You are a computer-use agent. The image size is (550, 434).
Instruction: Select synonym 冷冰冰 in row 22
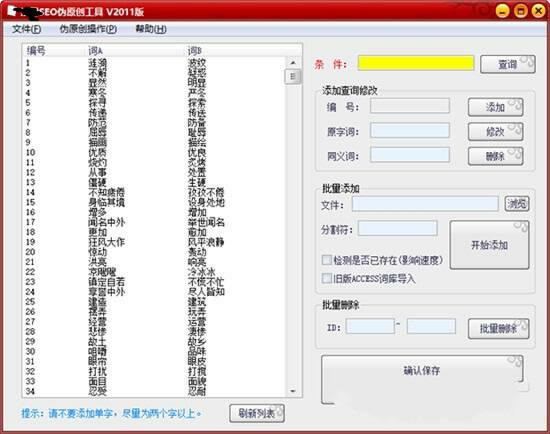(x=201, y=272)
